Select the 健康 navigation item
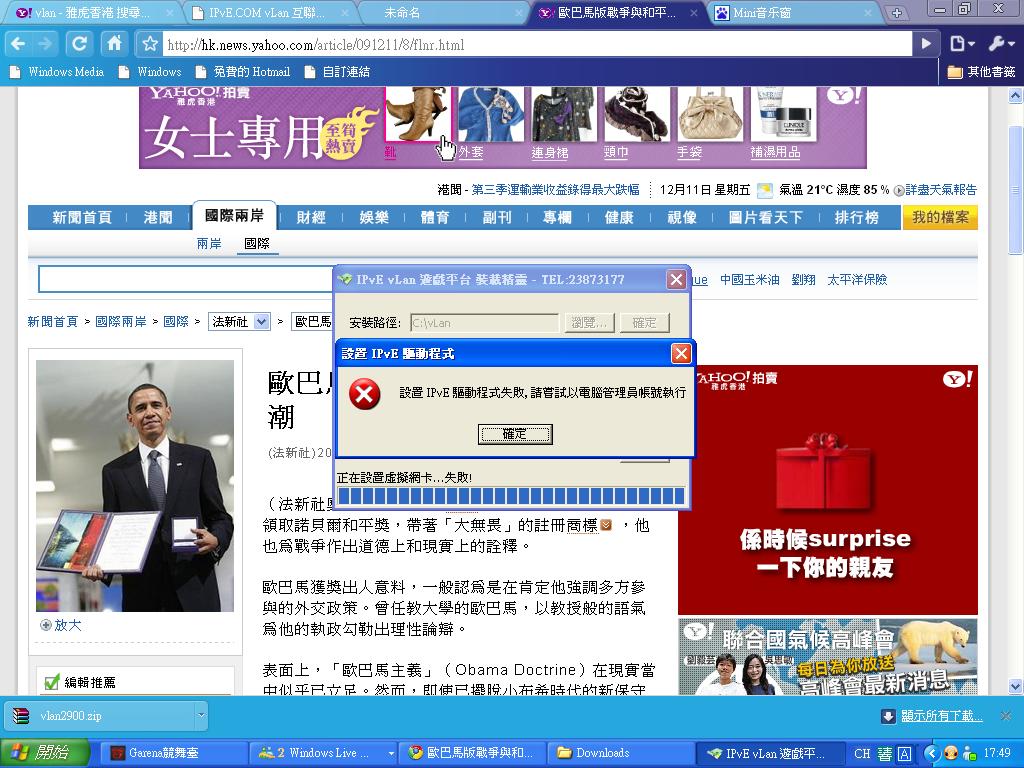 [619, 217]
